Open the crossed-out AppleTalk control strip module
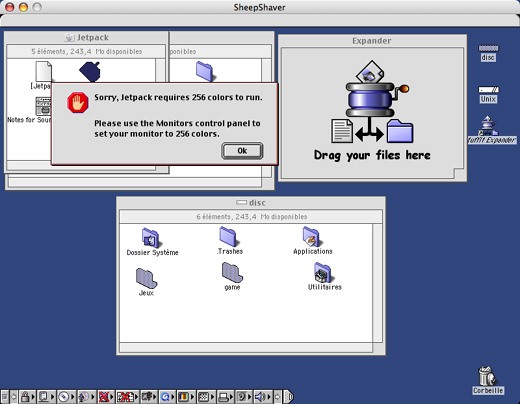 (x=106, y=397)
